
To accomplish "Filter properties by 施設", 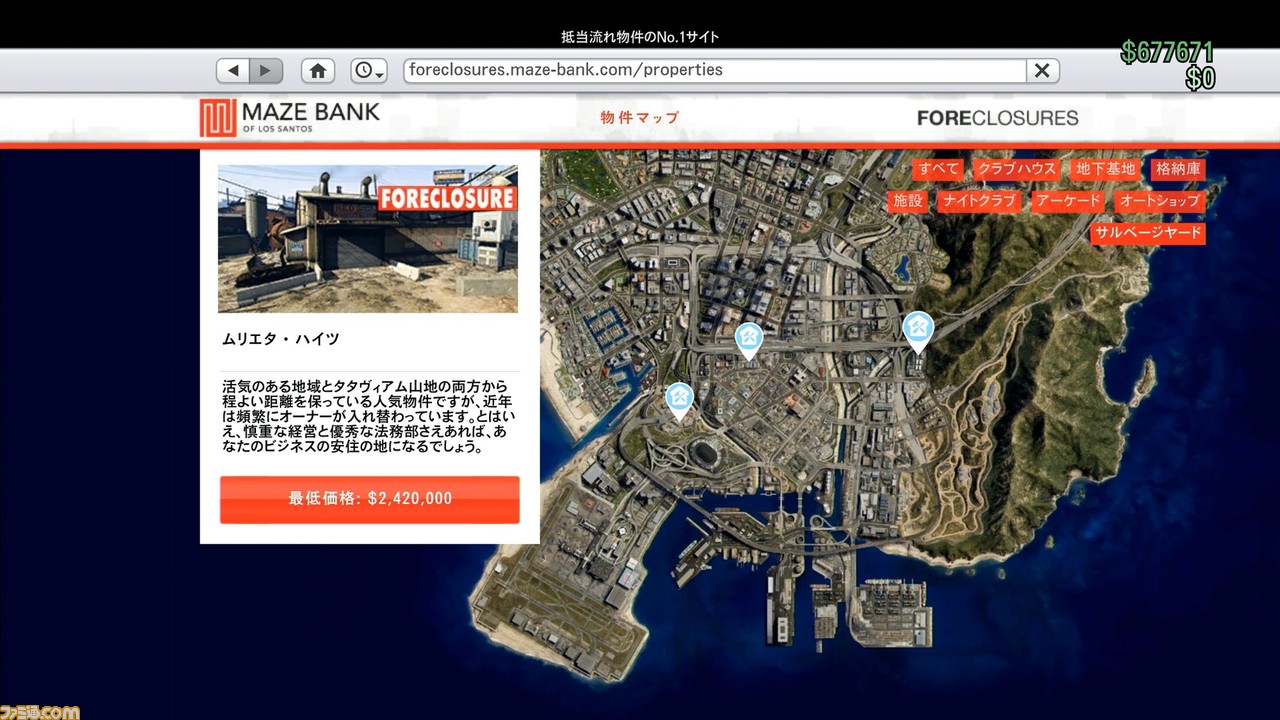I will point(908,201).
